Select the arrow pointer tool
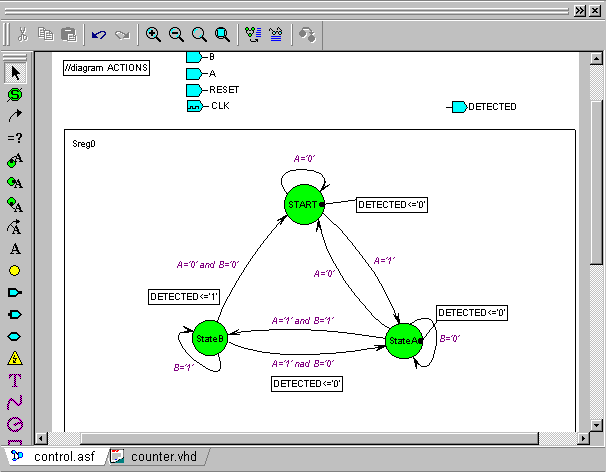 [x=15, y=73]
